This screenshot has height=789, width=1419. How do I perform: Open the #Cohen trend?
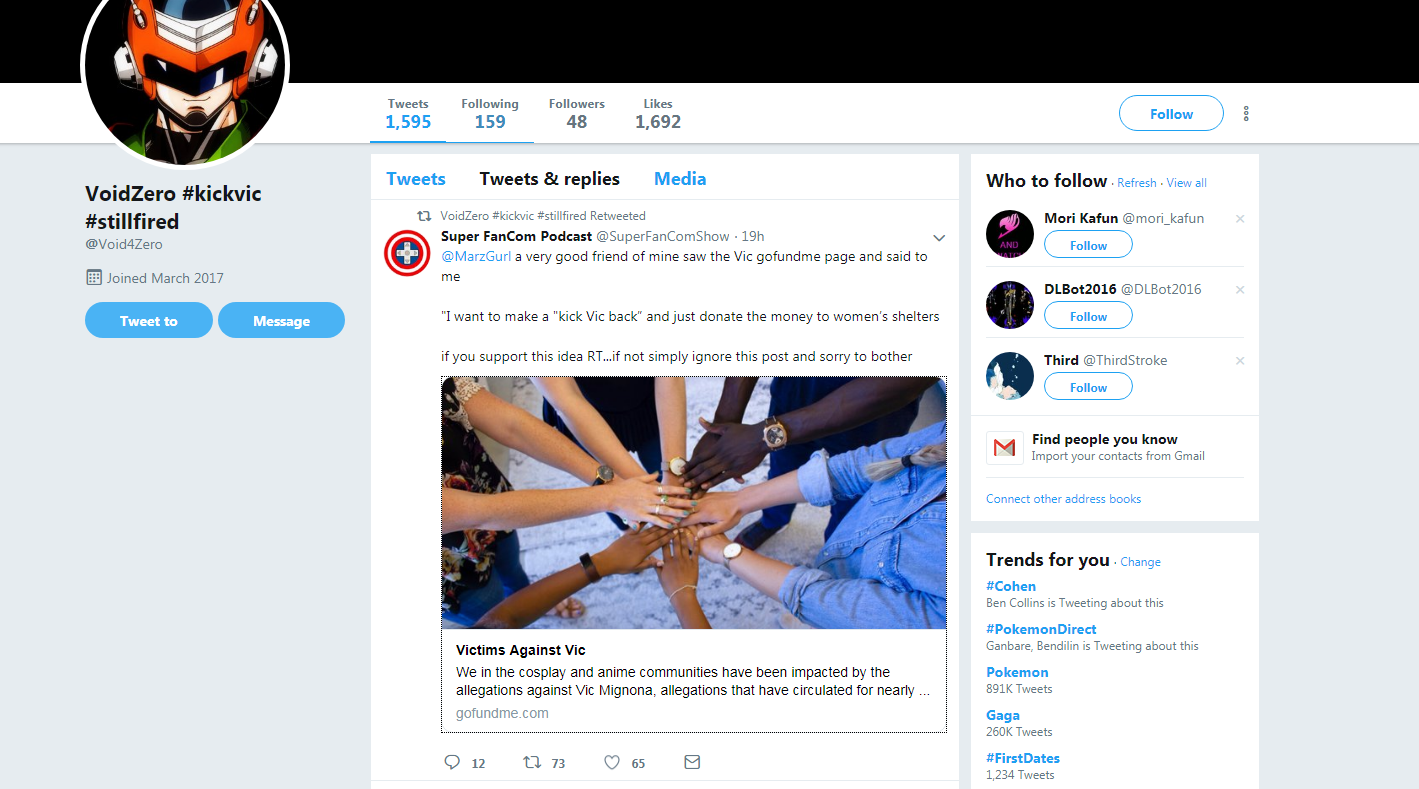click(x=1011, y=586)
